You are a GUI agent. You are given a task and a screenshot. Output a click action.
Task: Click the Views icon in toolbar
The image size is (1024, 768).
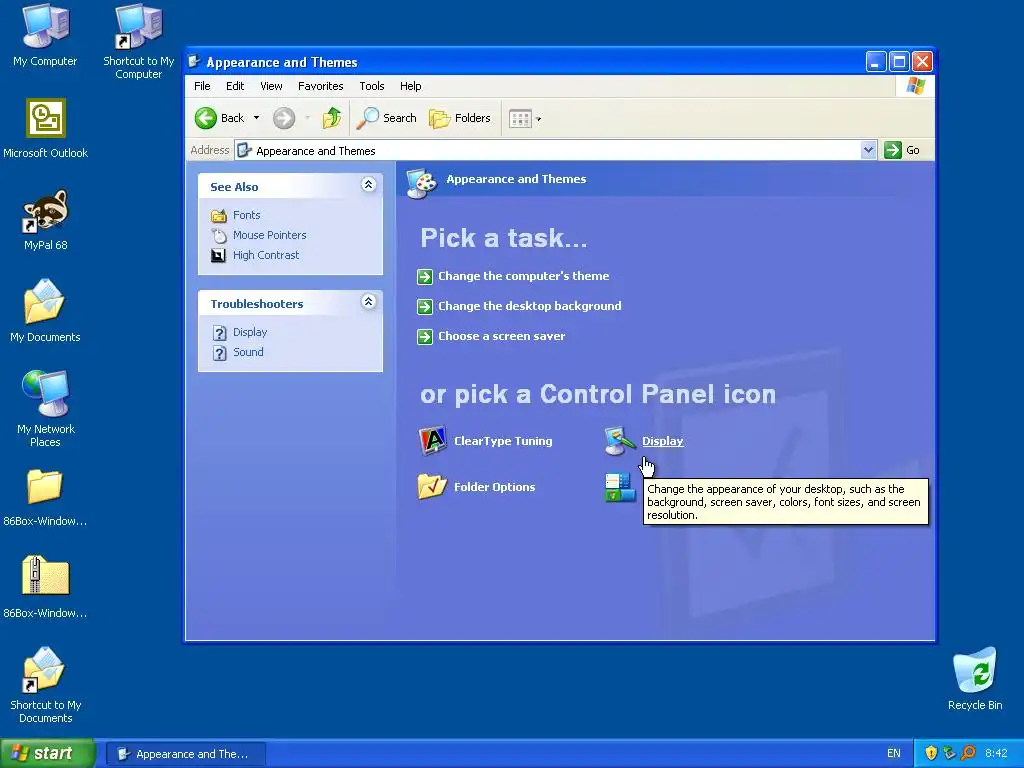[520, 119]
